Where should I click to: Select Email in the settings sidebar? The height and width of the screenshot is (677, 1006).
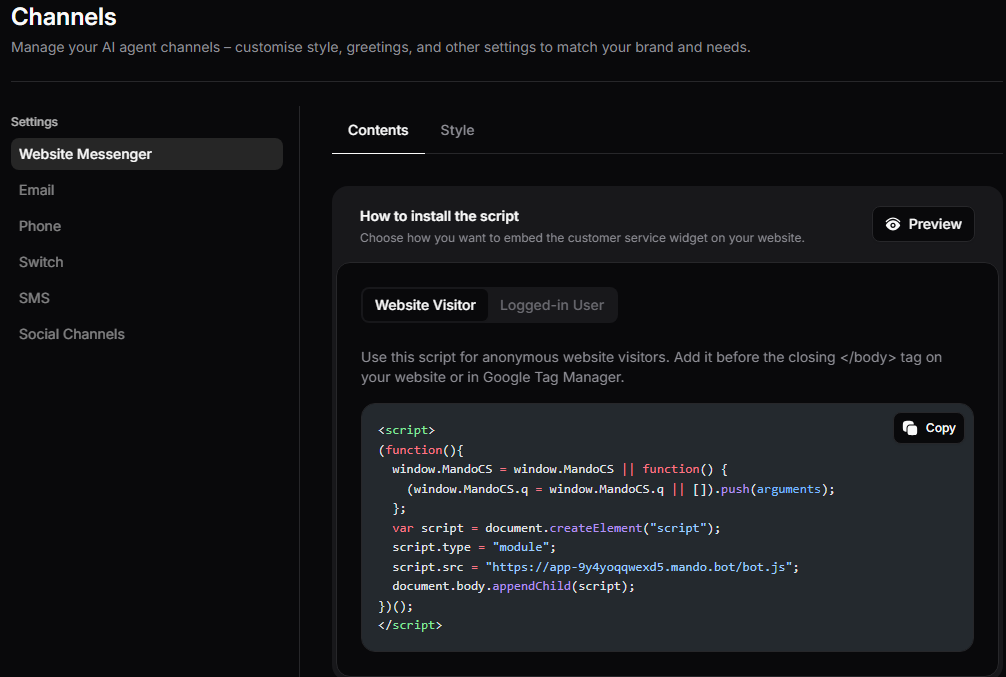coord(37,190)
